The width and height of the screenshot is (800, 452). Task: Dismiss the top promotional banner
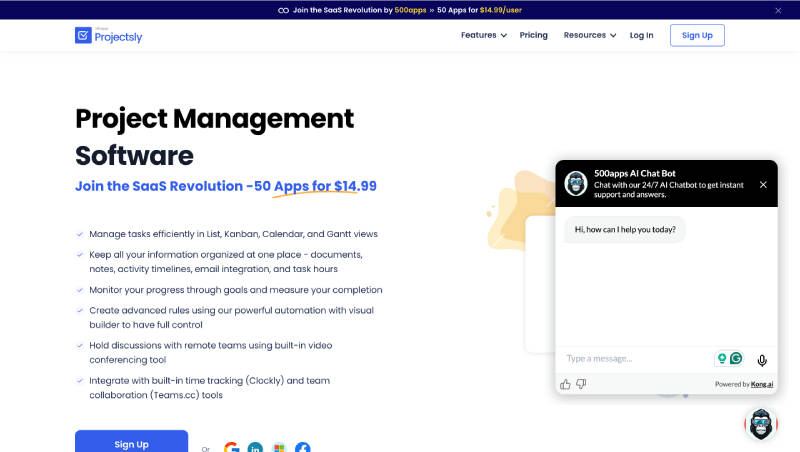pos(779,10)
